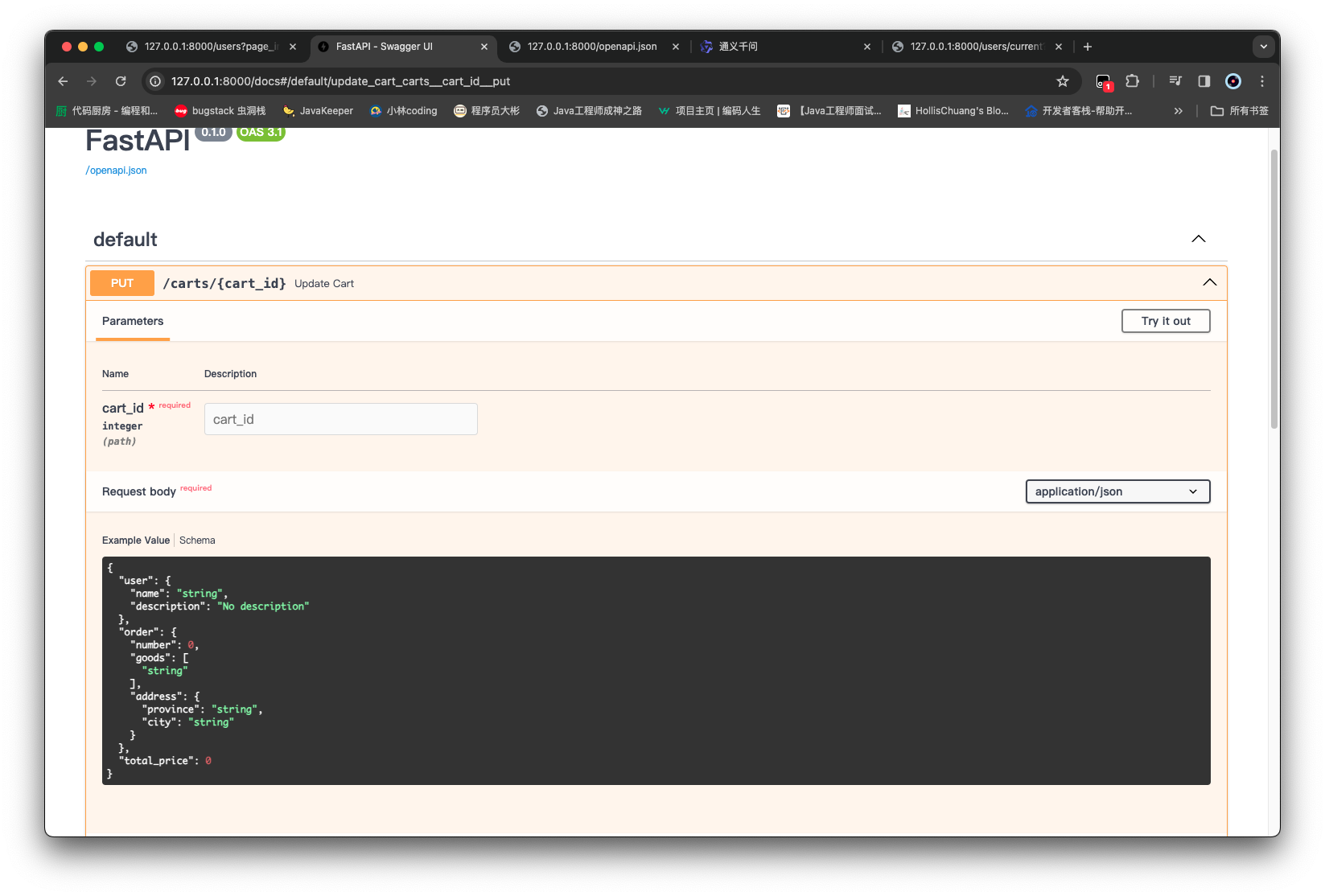Open the /openapi.json link
This screenshot has width=1325, height=896.
(117, 171)
